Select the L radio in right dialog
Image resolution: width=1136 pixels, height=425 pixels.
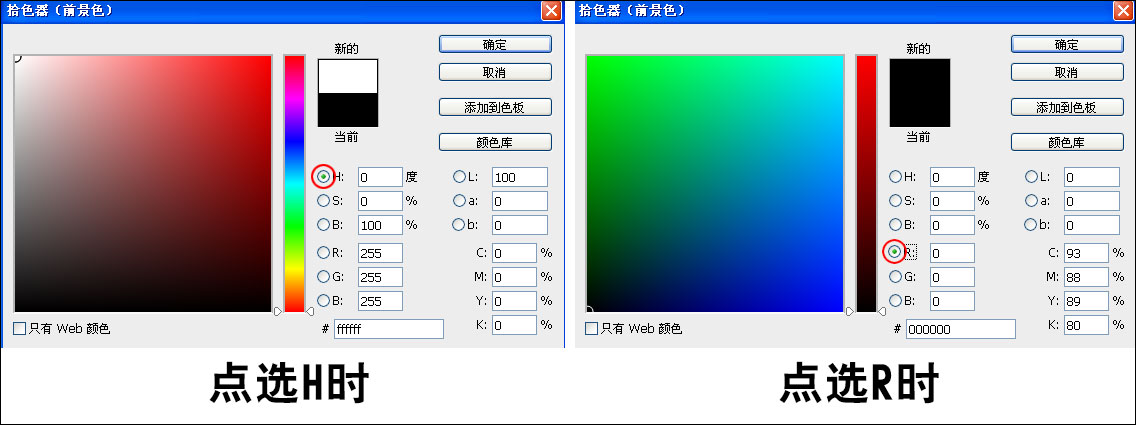click(x=1031, y=177)
